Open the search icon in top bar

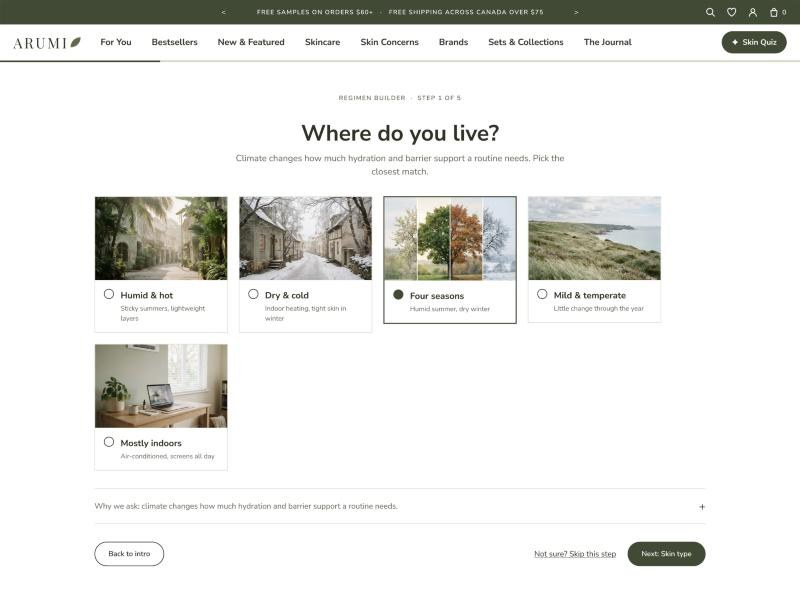point(710,12)
